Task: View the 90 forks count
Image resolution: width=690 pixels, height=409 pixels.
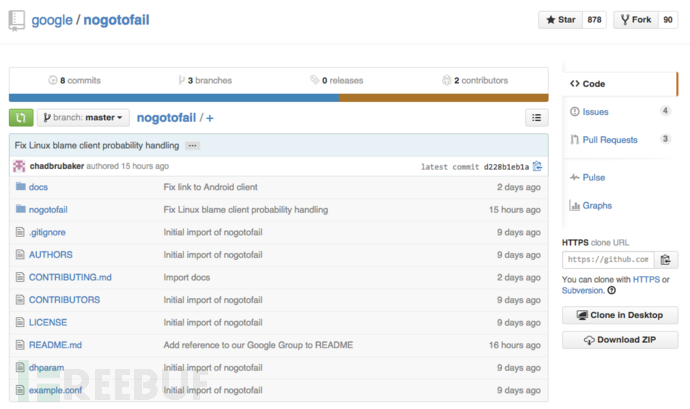Action: tap(668, 20)
